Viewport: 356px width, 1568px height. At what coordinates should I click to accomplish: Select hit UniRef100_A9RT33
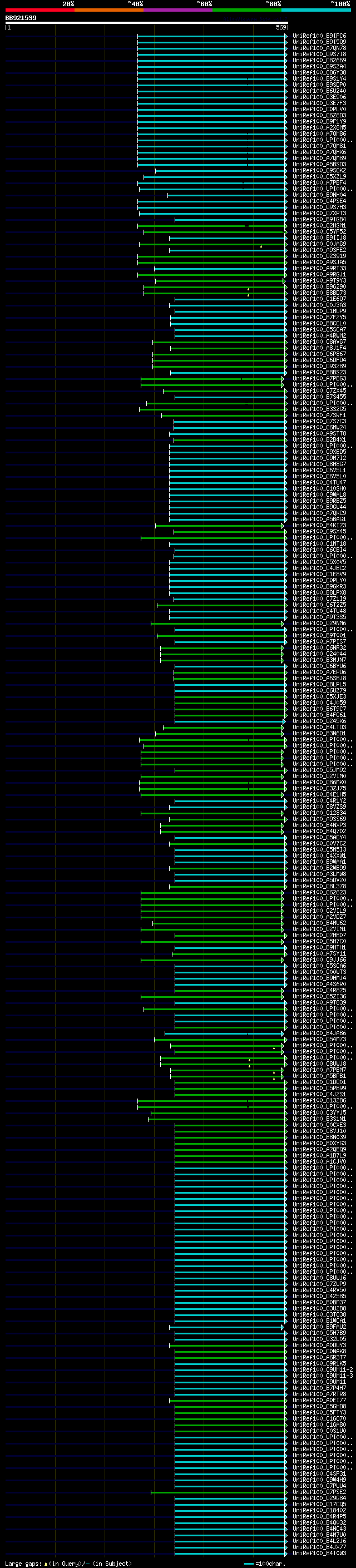(319, 269)
